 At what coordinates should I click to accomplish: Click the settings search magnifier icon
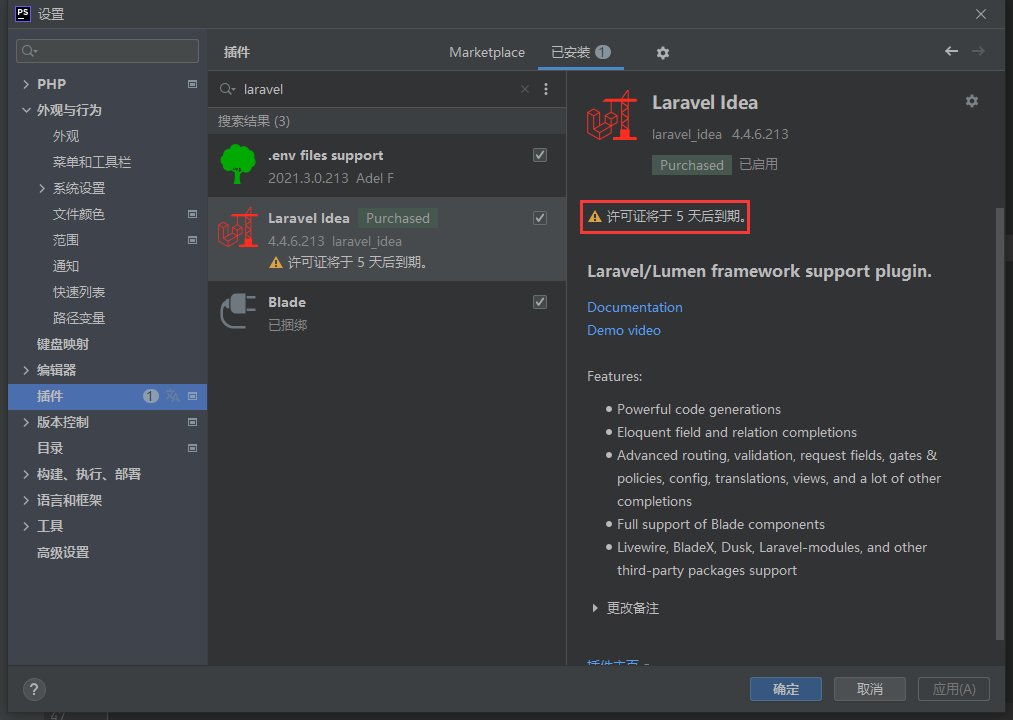[x=30, y=50]
